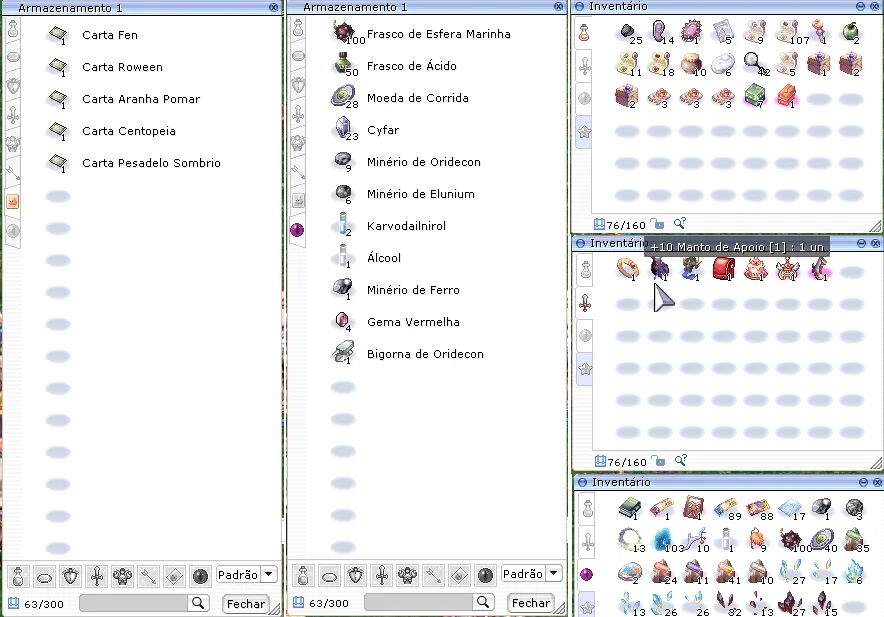Select the Minério de Elunium text row
This screenshot has width=884, height=617.
pyautogui.click(x=421, y=194)
